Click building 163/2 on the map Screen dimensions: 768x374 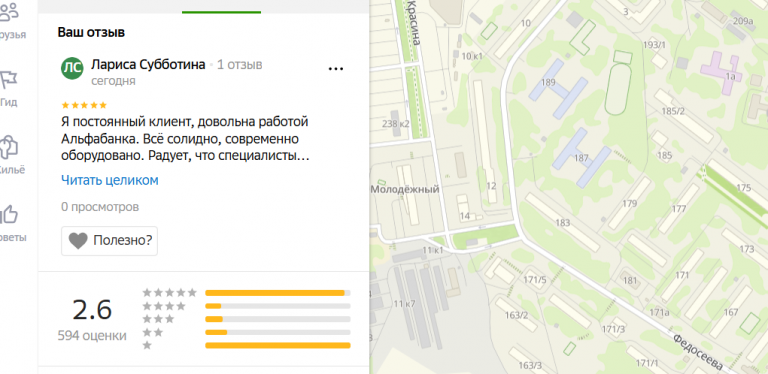[517, 315]
